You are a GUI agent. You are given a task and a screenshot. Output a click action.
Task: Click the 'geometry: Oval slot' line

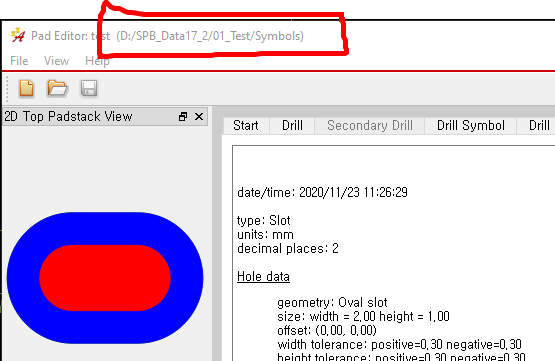coord(332,303)
